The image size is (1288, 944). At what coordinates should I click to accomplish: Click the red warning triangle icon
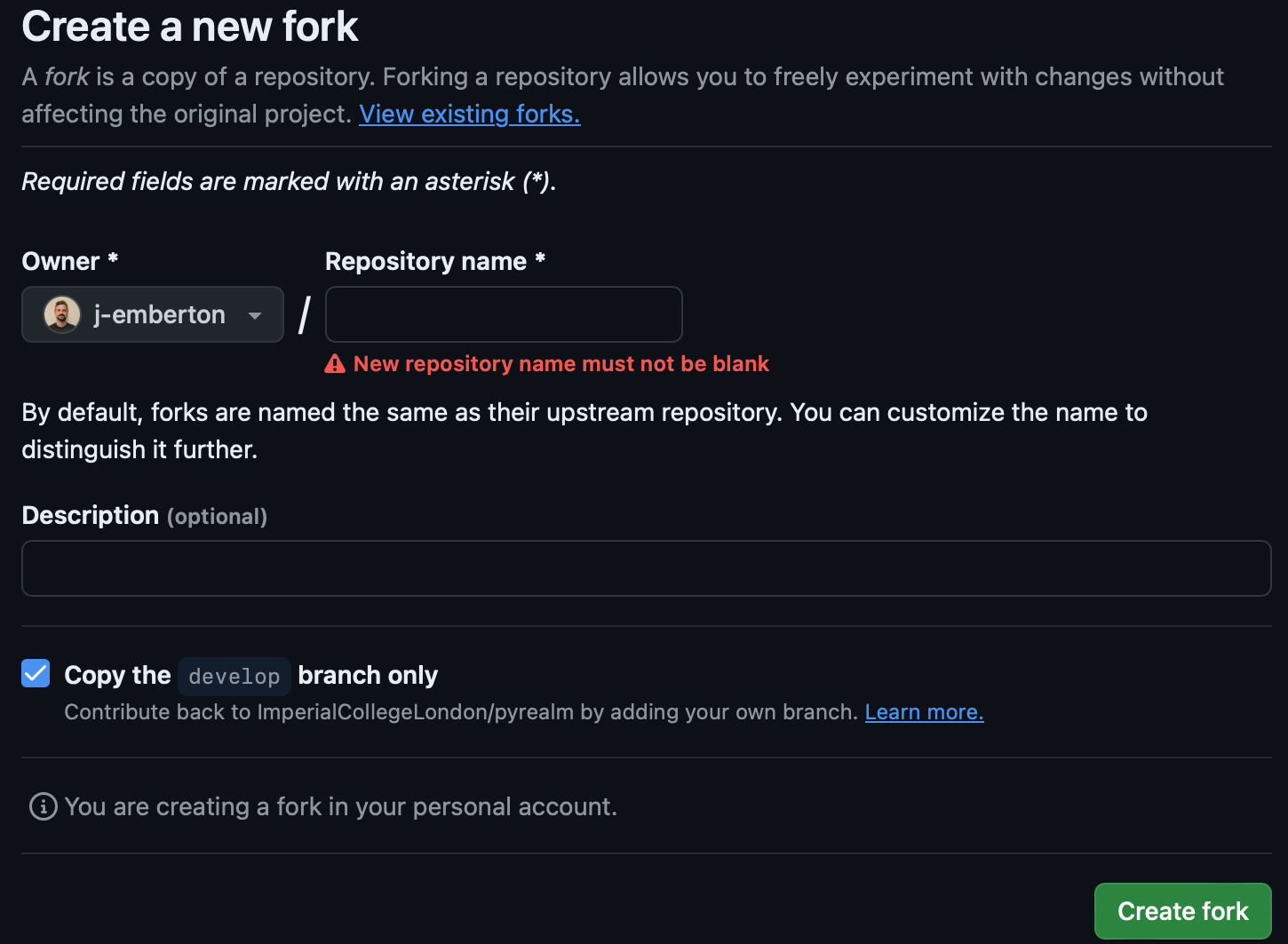[x=335, y=364]
